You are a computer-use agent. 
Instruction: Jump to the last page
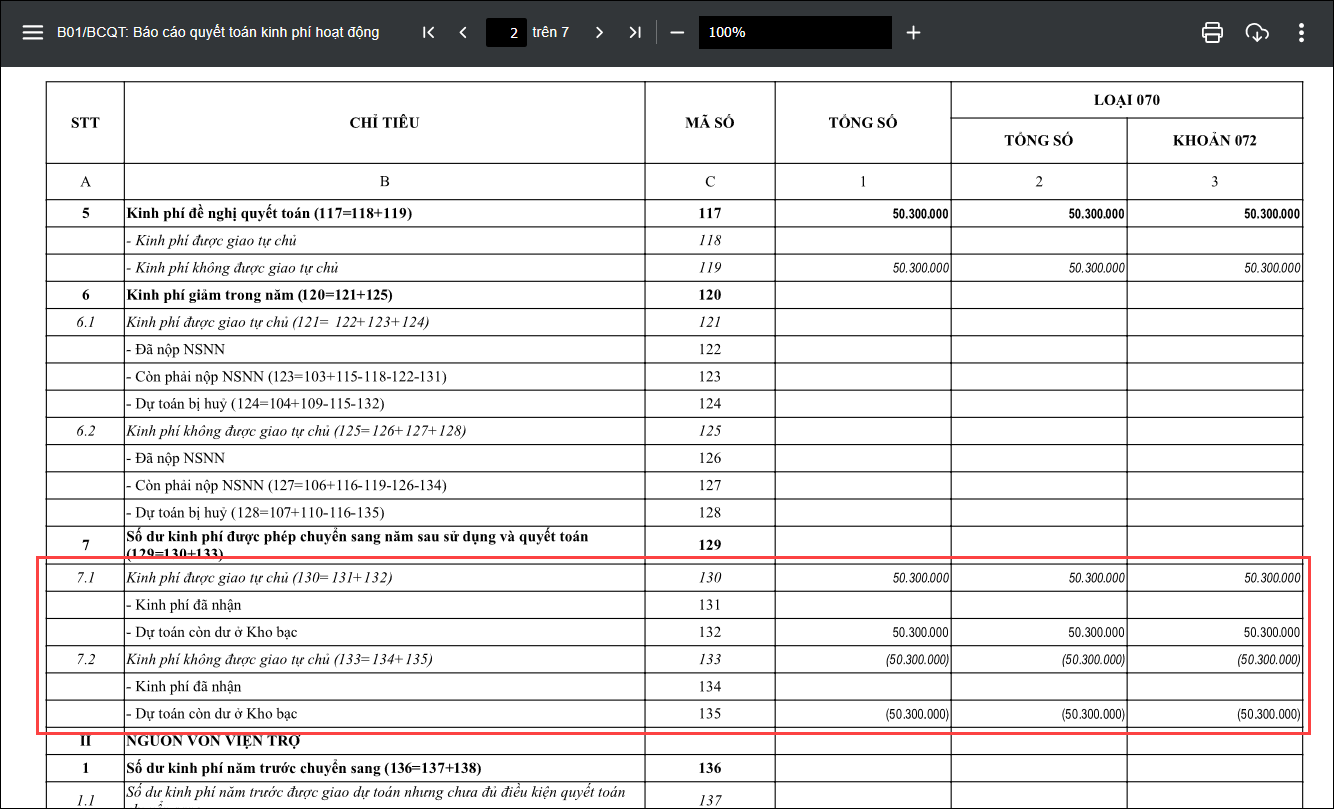634,32
